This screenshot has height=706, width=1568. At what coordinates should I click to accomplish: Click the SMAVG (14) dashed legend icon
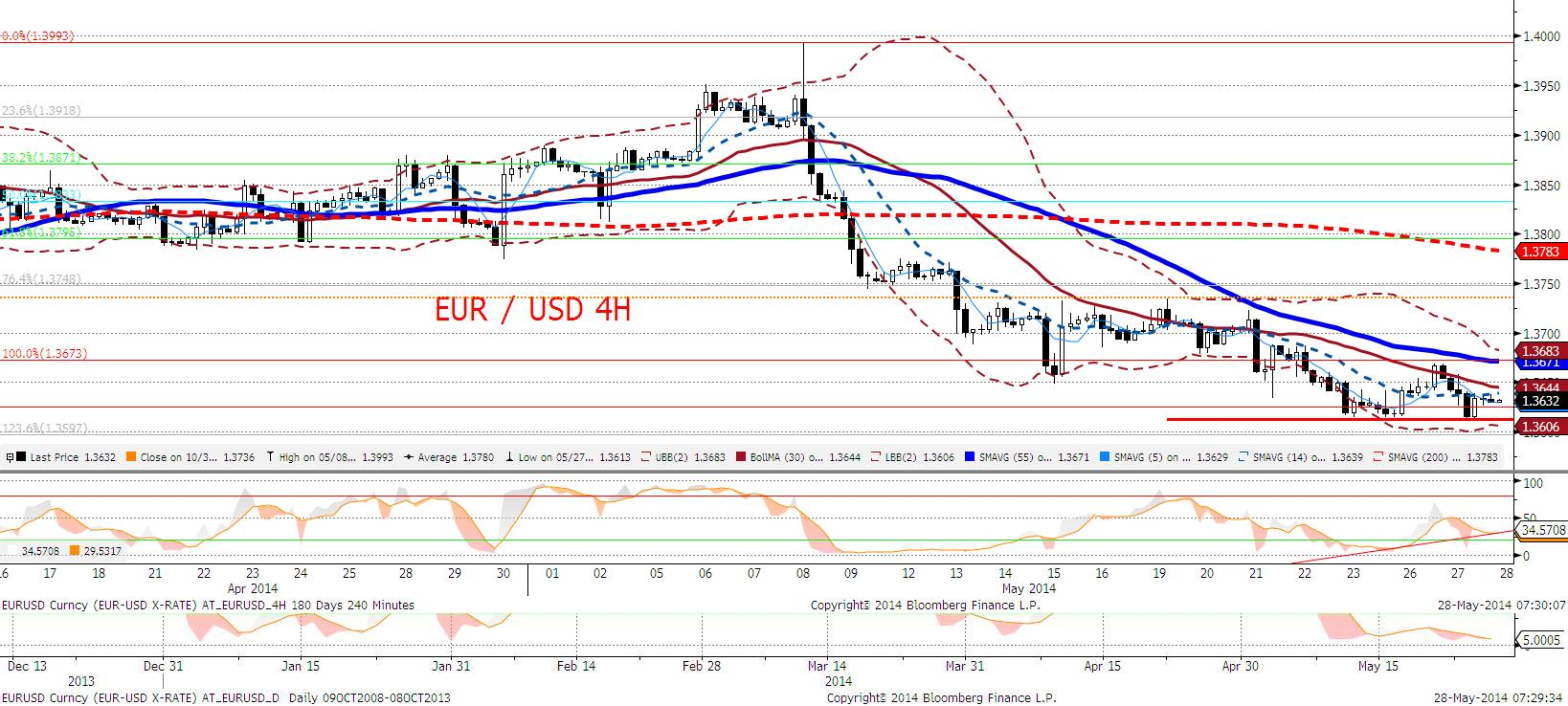click(1244, 456)
